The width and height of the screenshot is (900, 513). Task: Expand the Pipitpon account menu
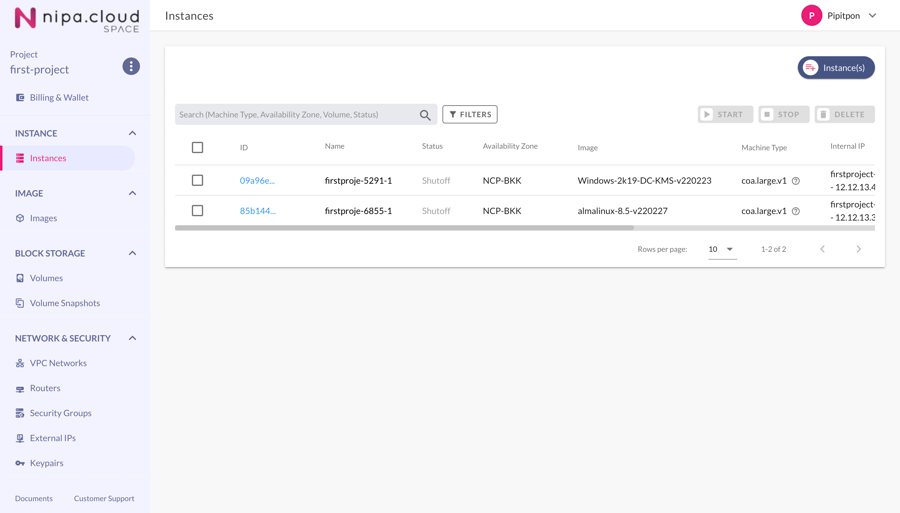(872, 16)
